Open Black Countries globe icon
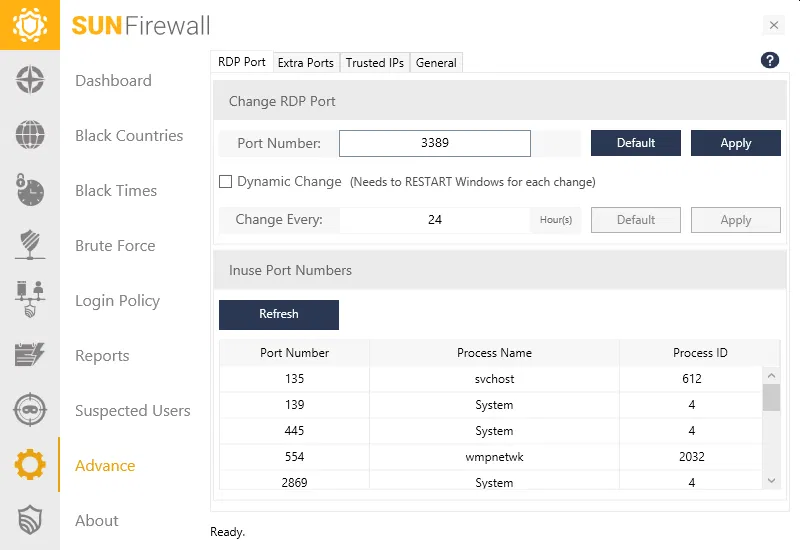Image resolution: width=800 pixels, height=550 pixels. pos(30,135)
